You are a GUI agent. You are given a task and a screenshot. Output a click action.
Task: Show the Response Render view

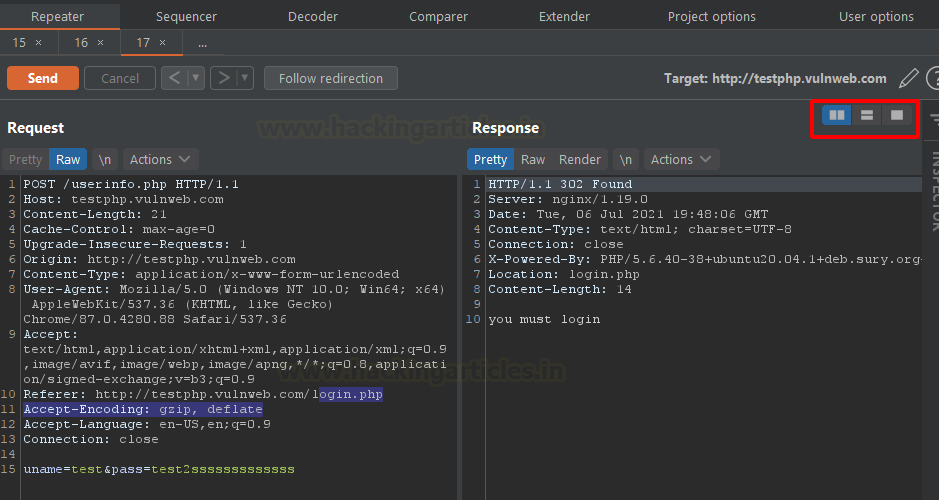tap(580, 160)
